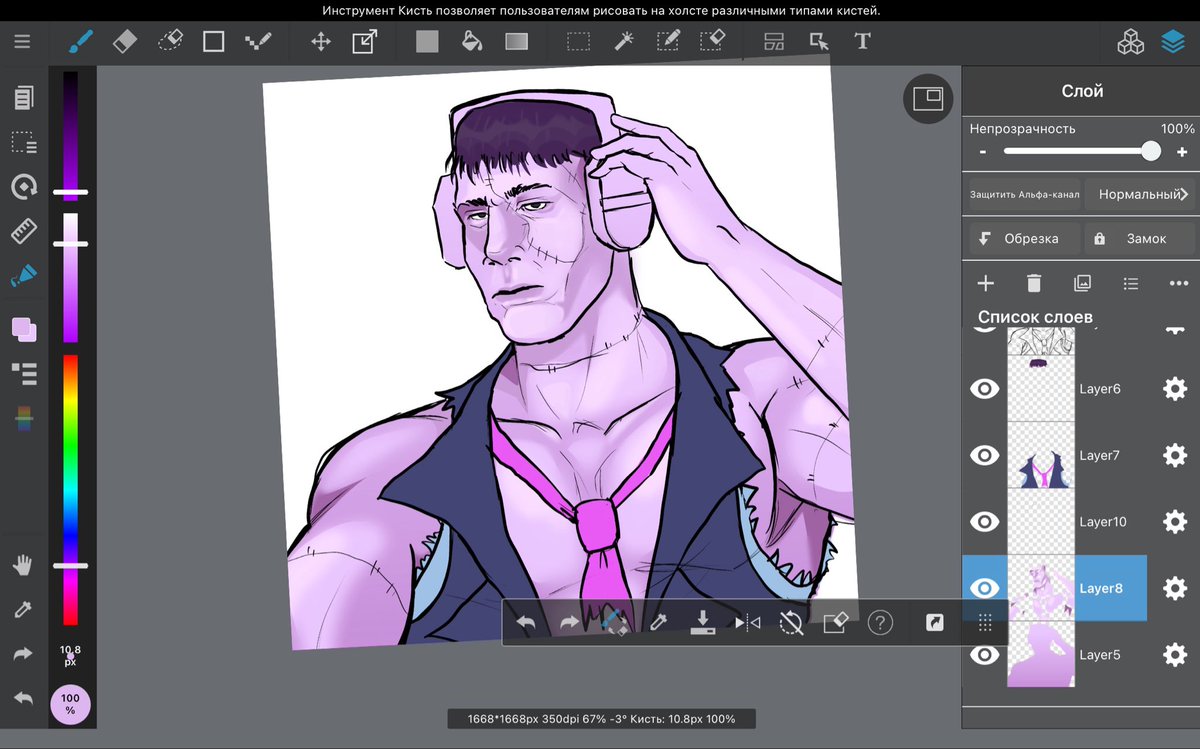Image resolution: width=1200 pixels, height=749 pixels.
Task: Increase opacity with the plus button
Action: [1182, 152]
